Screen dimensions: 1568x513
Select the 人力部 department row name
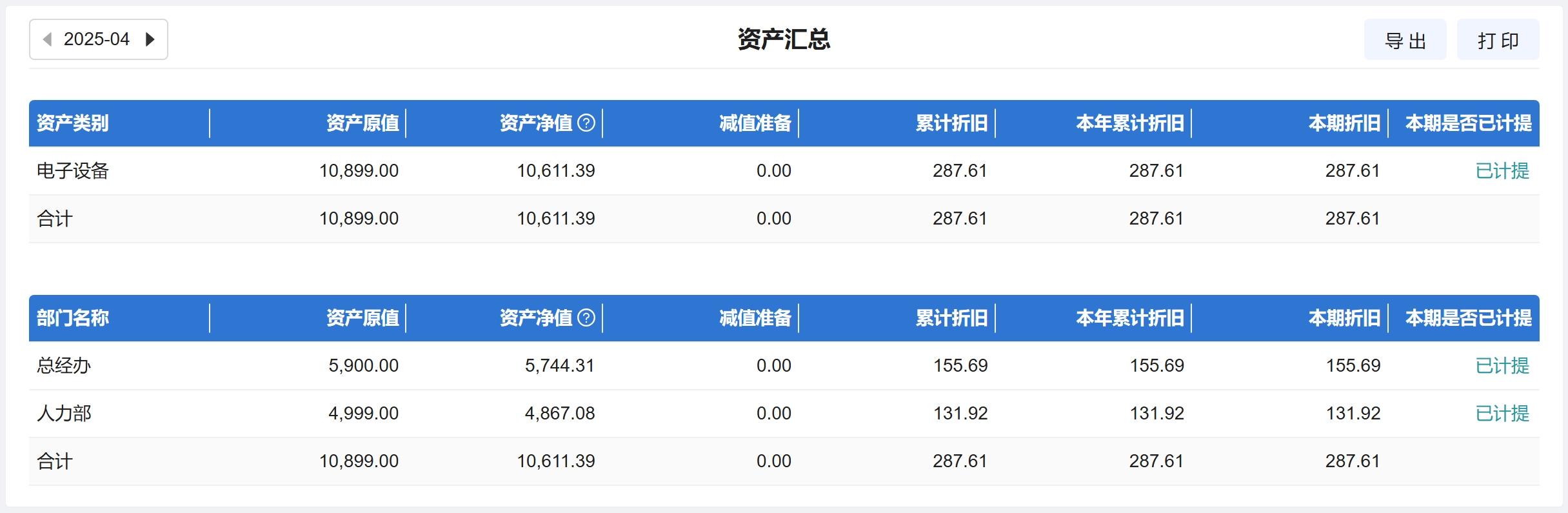pos(64,414)
